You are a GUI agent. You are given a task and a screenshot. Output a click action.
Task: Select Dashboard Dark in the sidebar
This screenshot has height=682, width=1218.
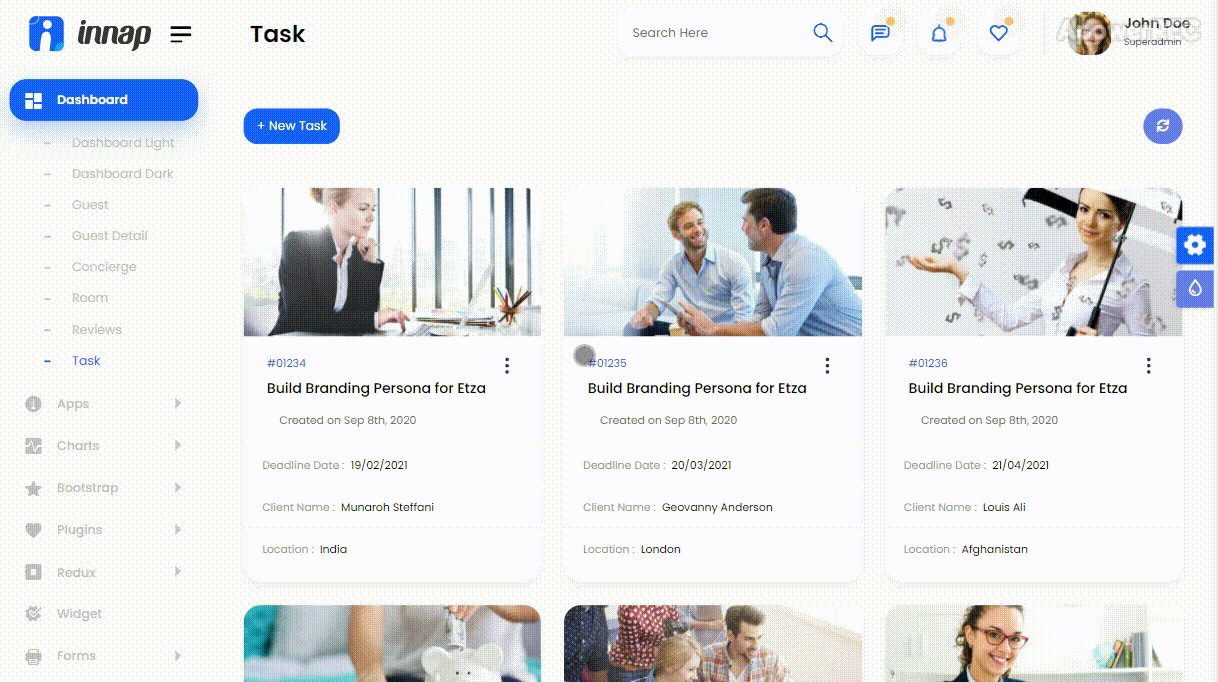click(x=122, y=174)
